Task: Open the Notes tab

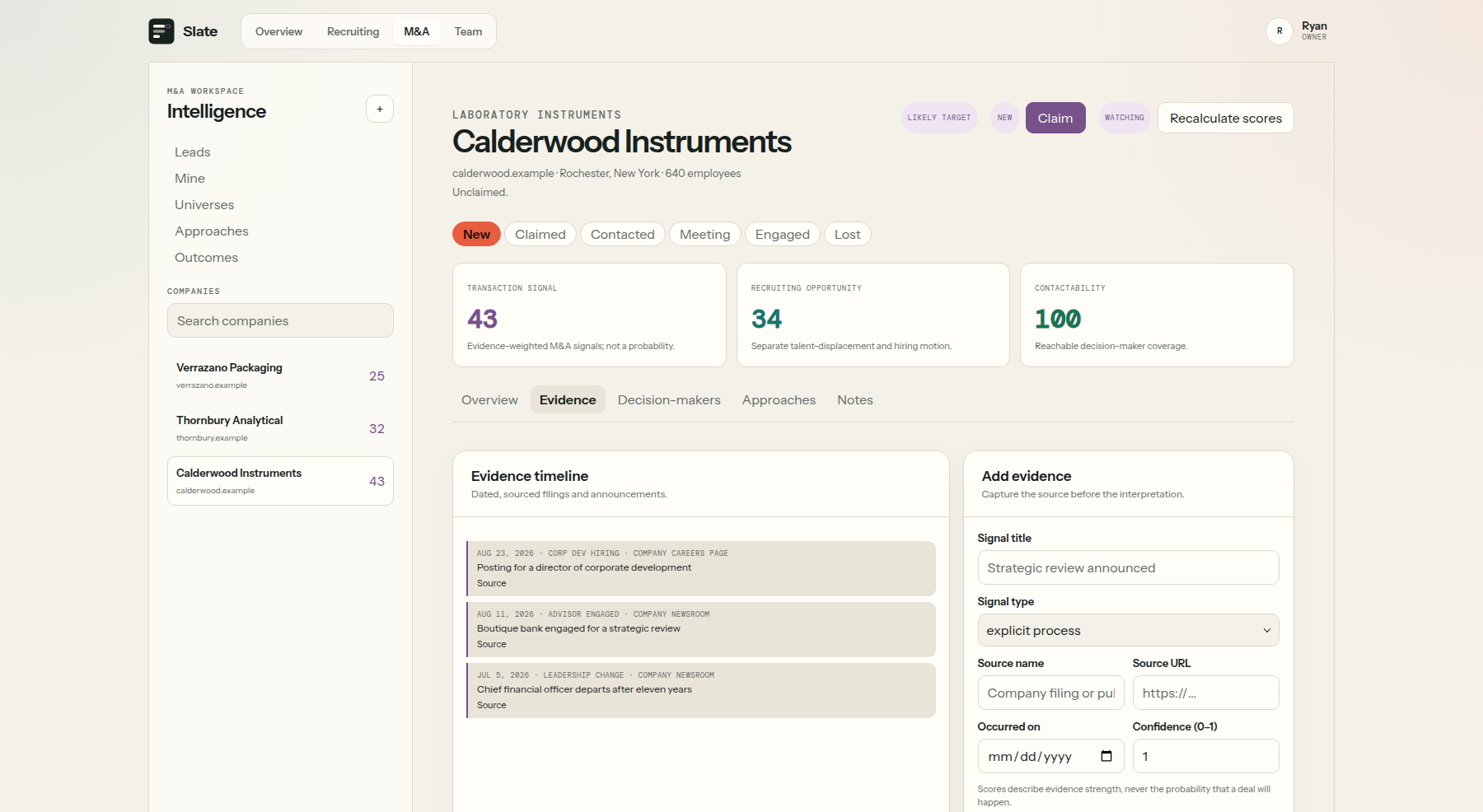Action: [x=855, y=399]
